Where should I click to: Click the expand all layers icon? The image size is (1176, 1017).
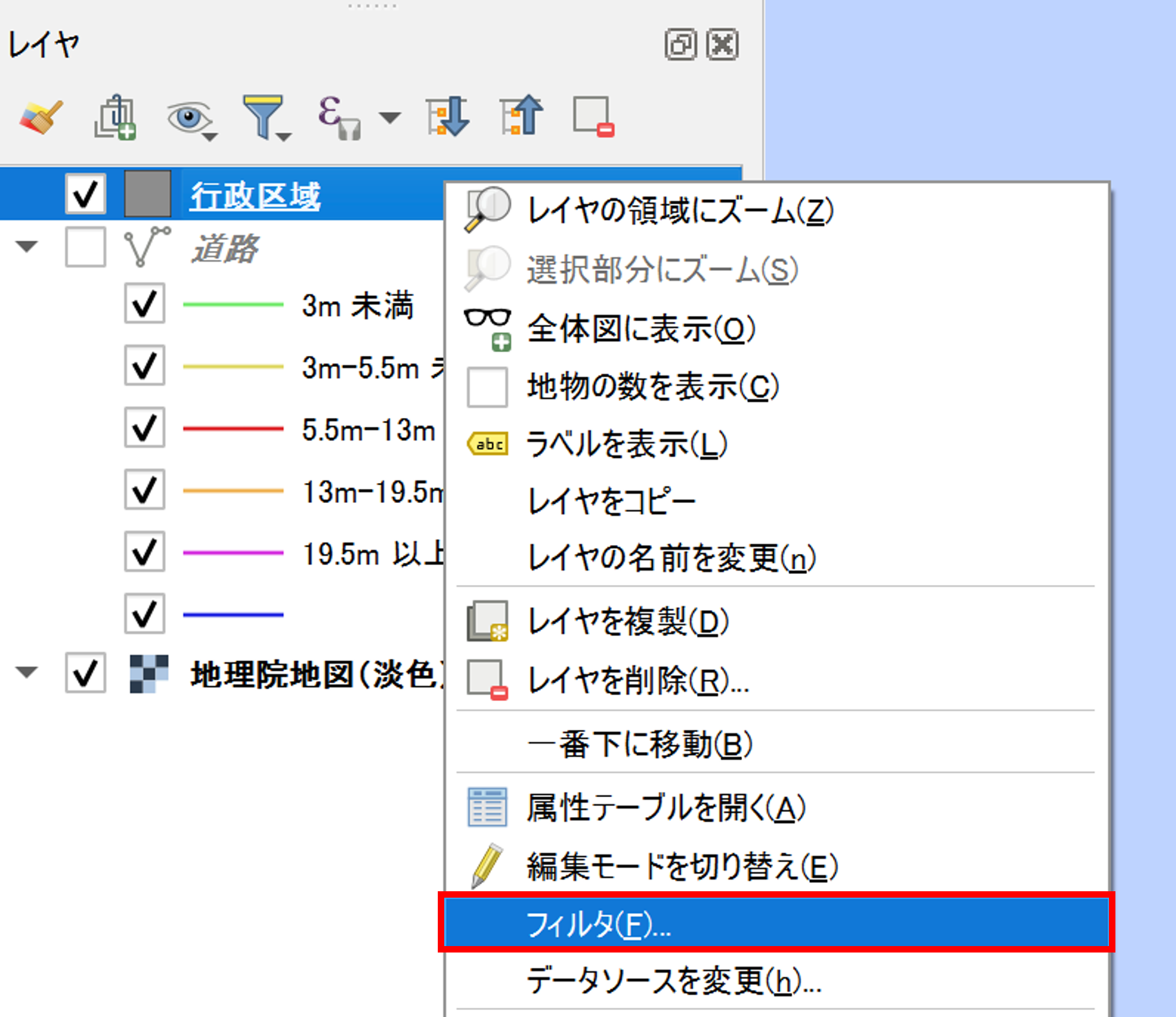click(x=447, y=117)
